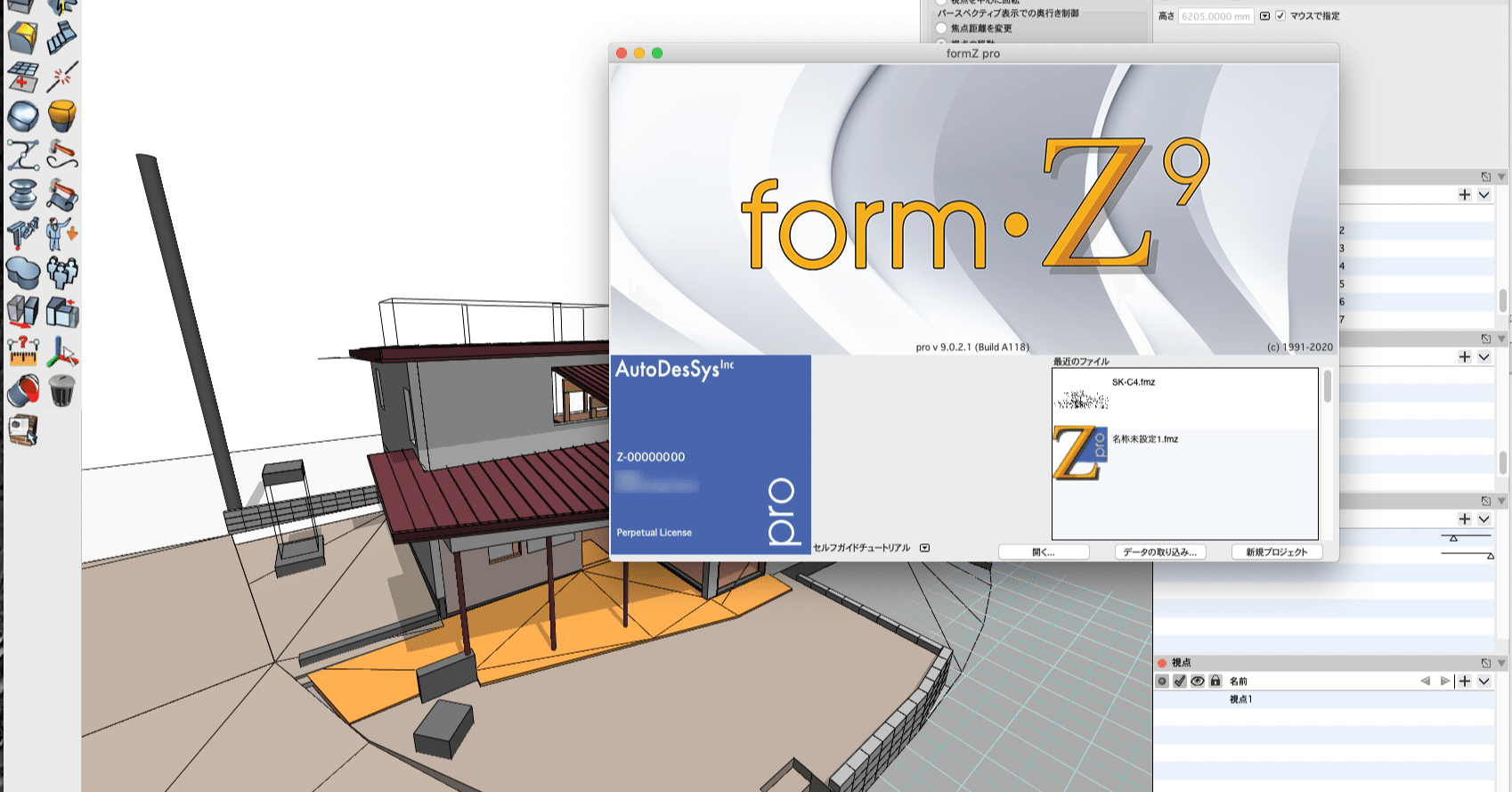Select the Z-shaped spline curve tool
Image resolution: width=1512 pixels, height=792 pixels.
[x=23, y=155]
